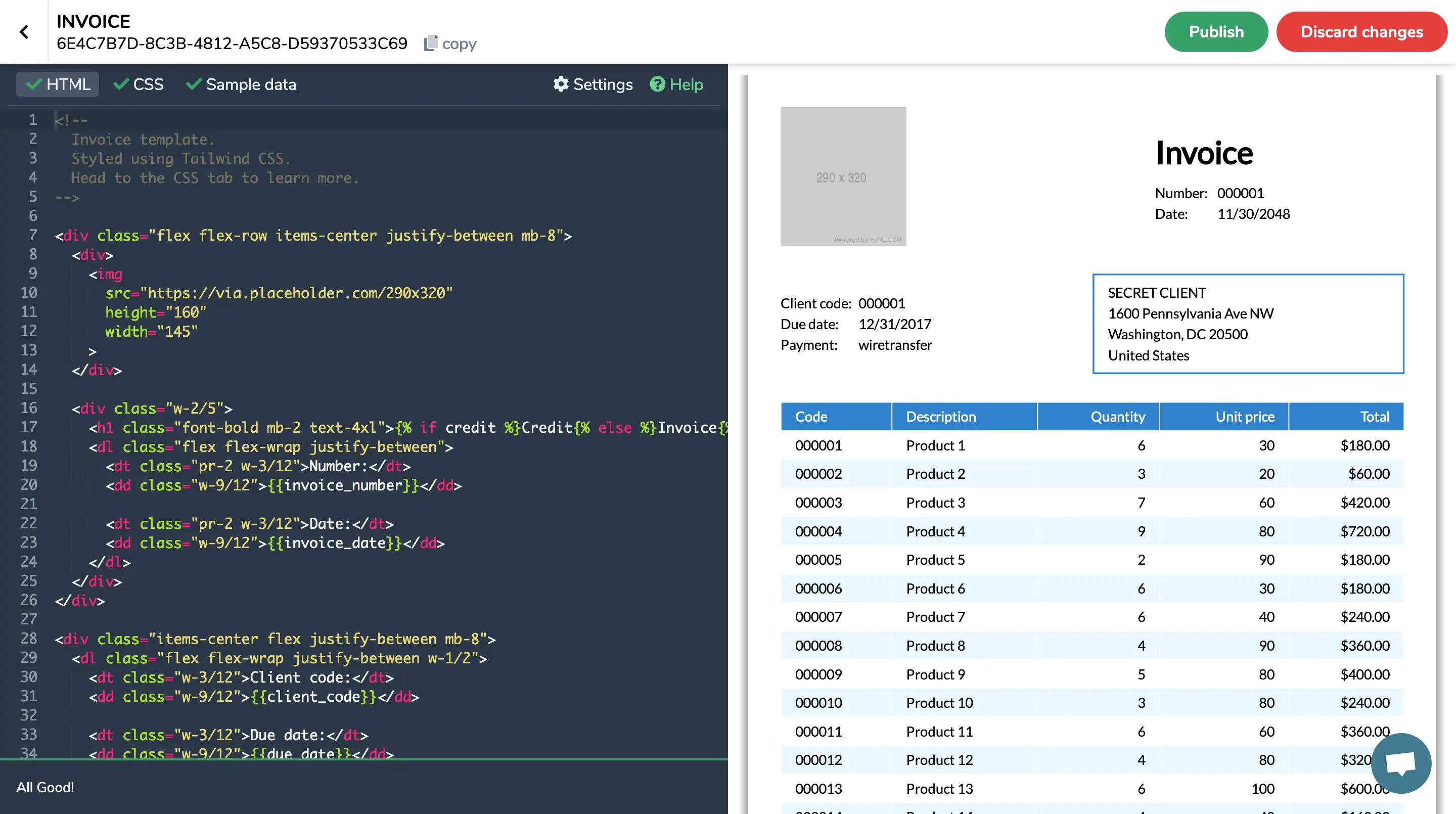Click the 290 x 320 placeholder image
Viewport: 1456px width, 814px height.
click(x=843, y=176)
